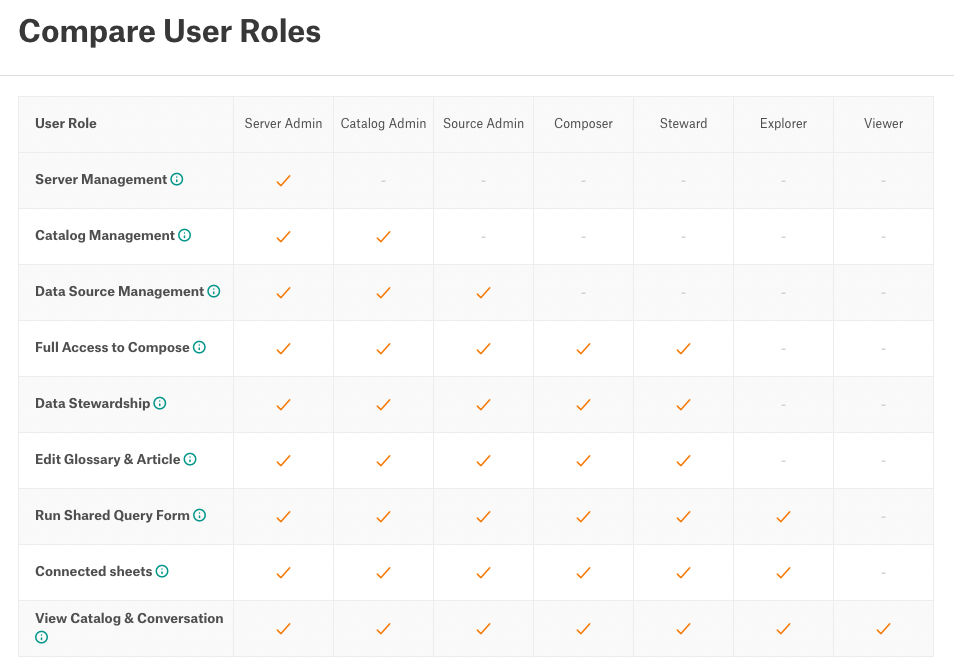Image resolution: width=954 pixels, height=672 pixels.
Task: Select the Viewer column header
Action: coord(883,123)
